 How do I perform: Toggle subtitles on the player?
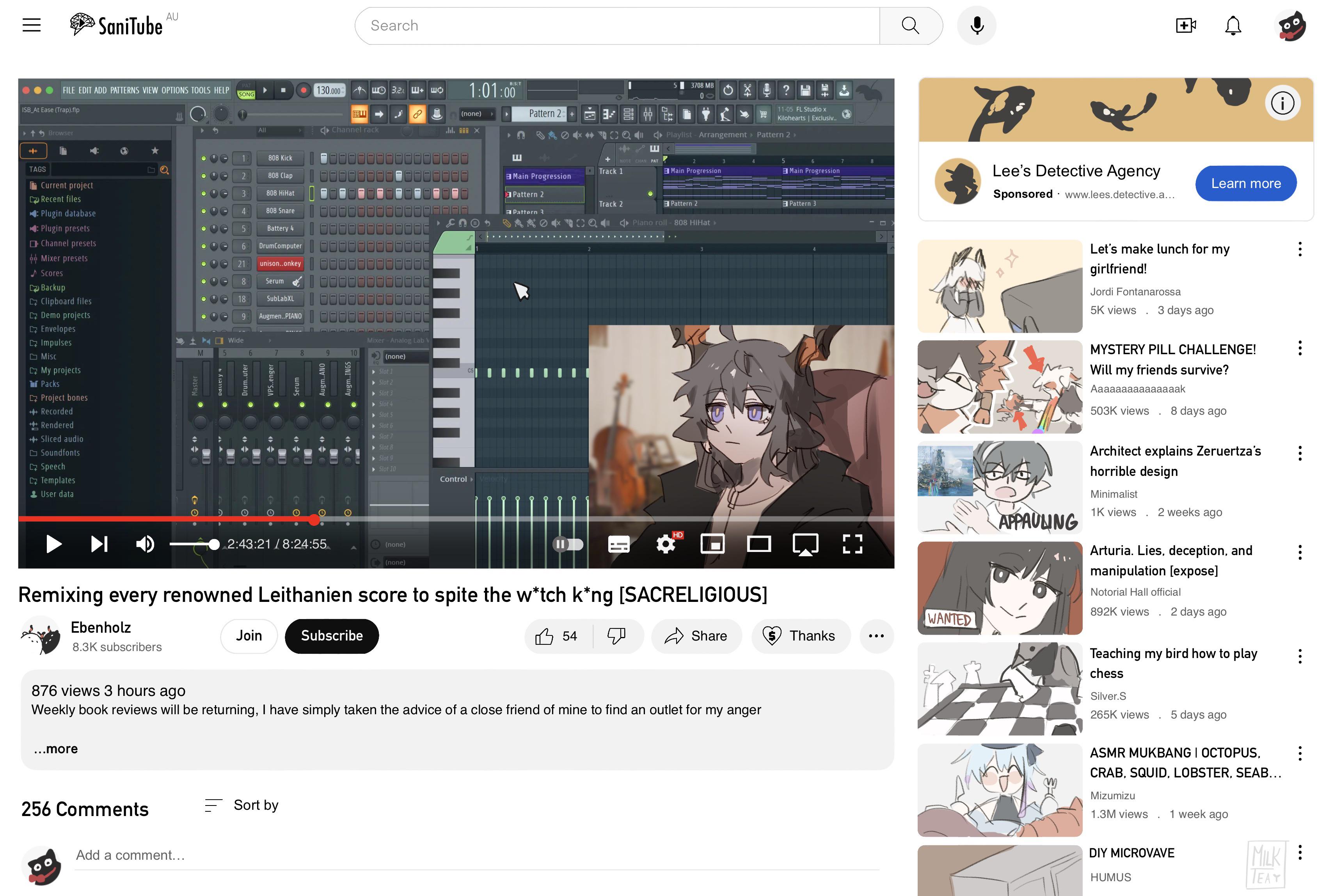click(619, 544)
